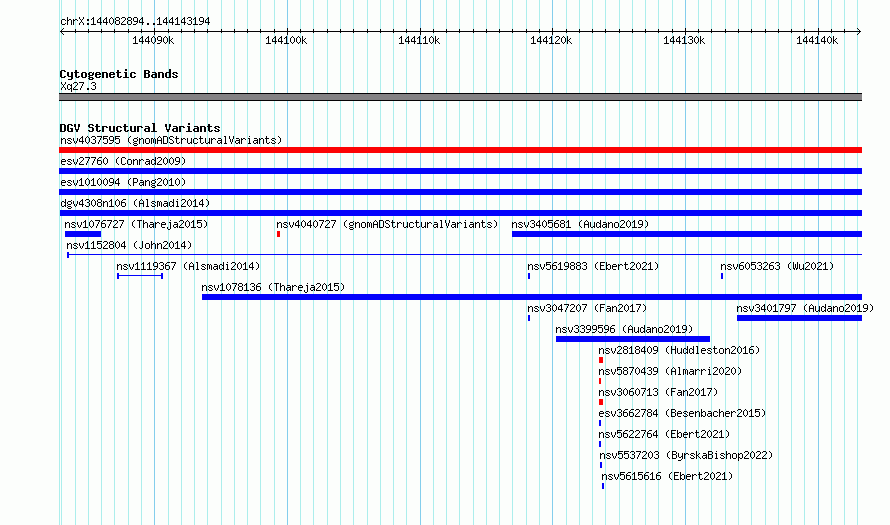Click the nsv3399596 blue bar
Screen dimensions: 890x525
(x=633, y=339)
